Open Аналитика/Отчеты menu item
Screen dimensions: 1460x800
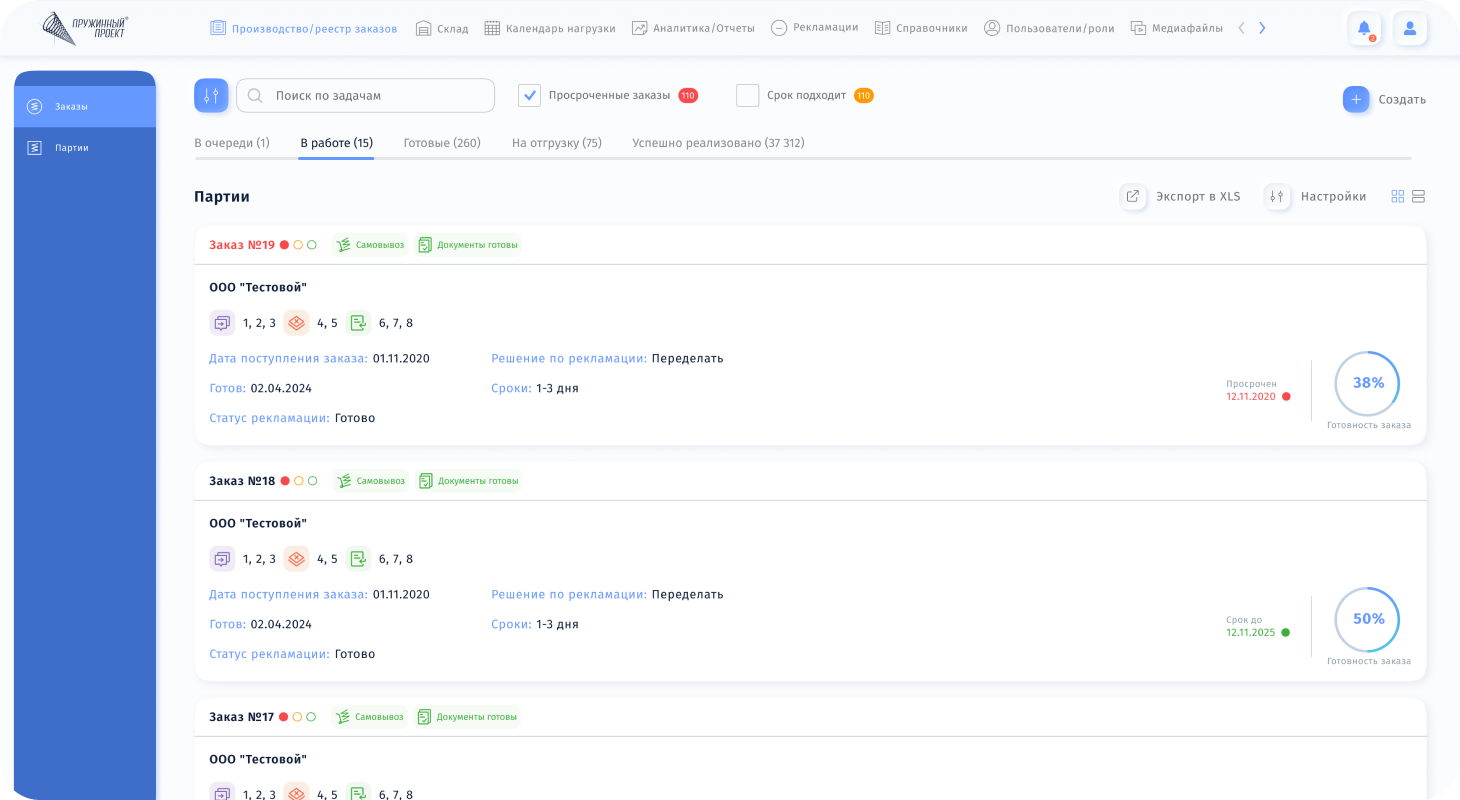click(693, 28)
